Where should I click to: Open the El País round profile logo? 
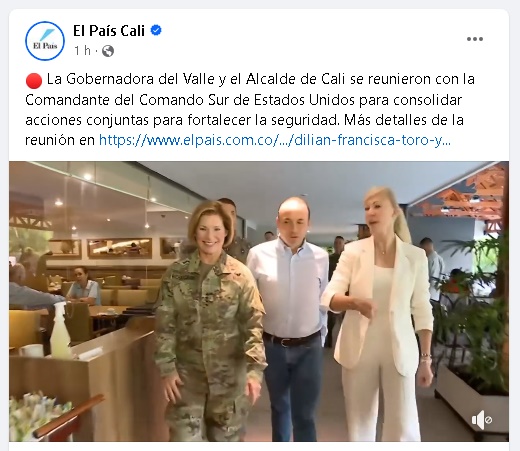point(45,41)
